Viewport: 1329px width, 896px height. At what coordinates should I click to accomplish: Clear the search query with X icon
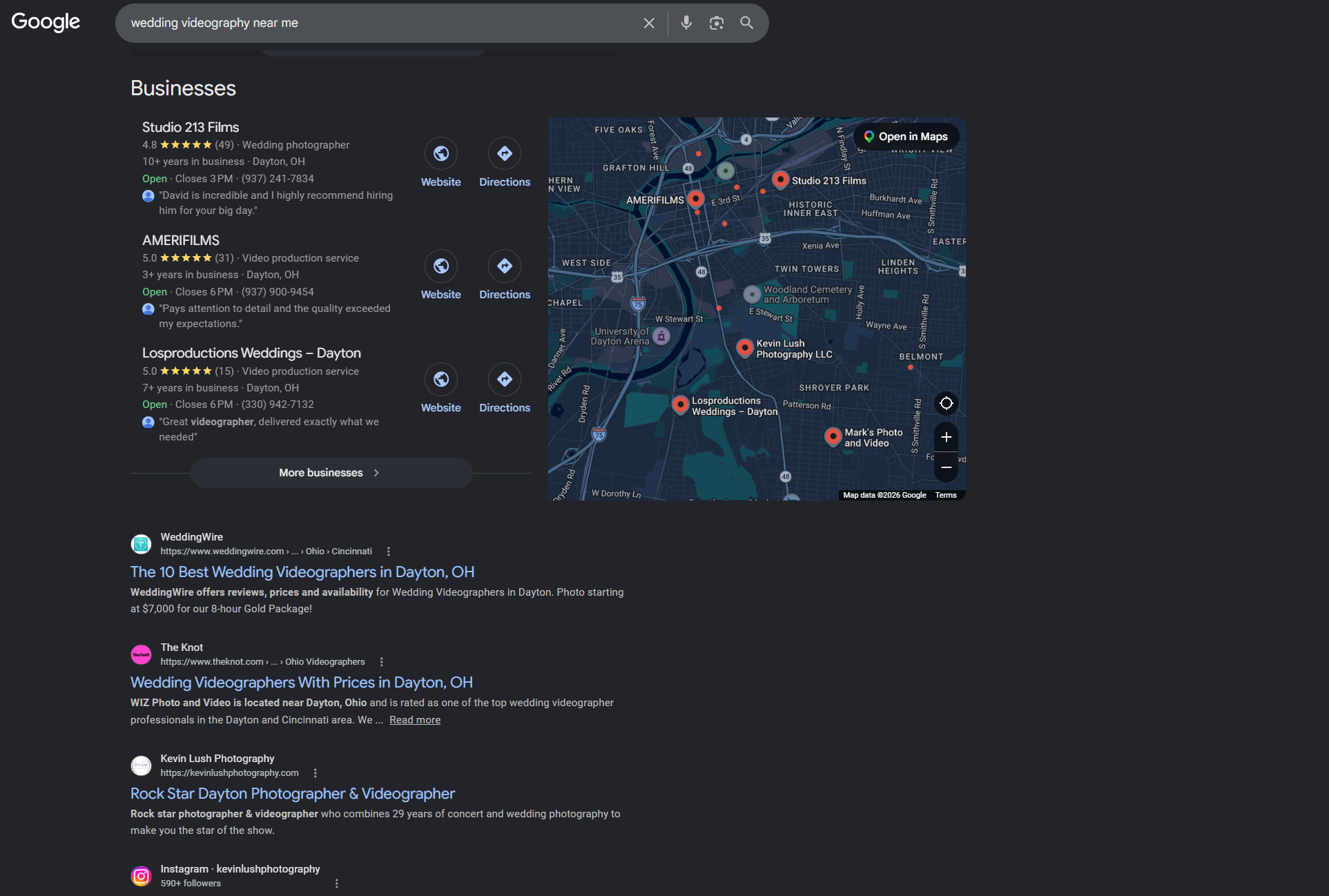tap(649, 23)
